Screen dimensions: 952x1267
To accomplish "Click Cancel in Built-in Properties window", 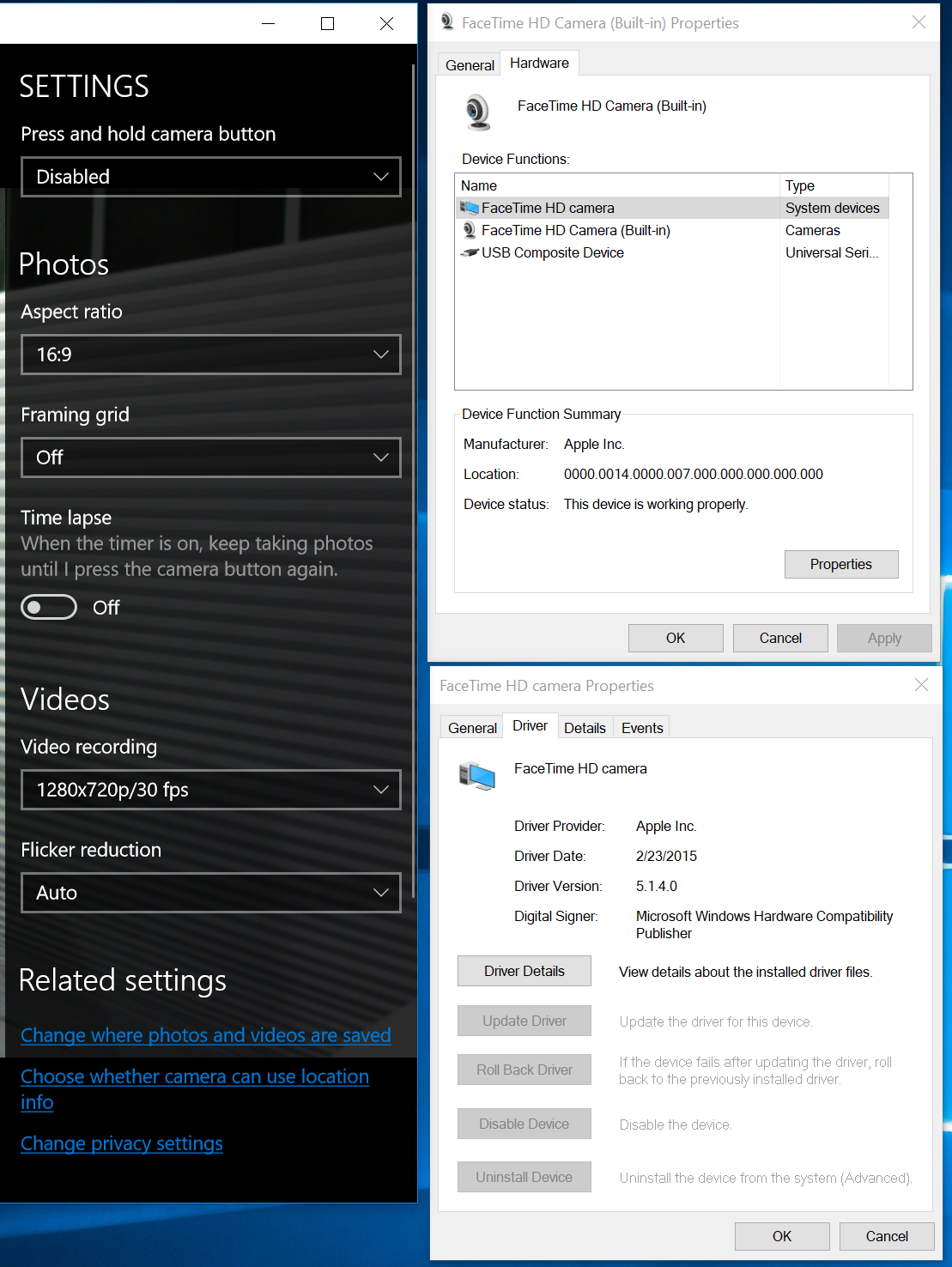I will pyautogui.click(x=780, y=638).
